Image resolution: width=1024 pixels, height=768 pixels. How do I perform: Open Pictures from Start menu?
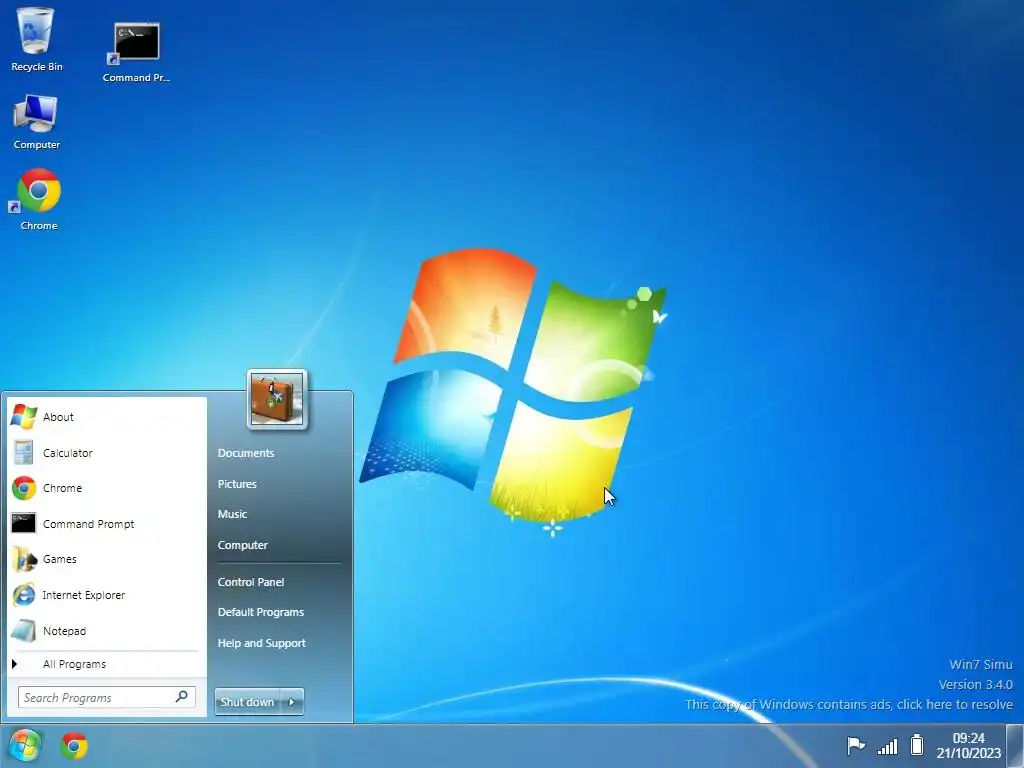click(x=237, y=484)
